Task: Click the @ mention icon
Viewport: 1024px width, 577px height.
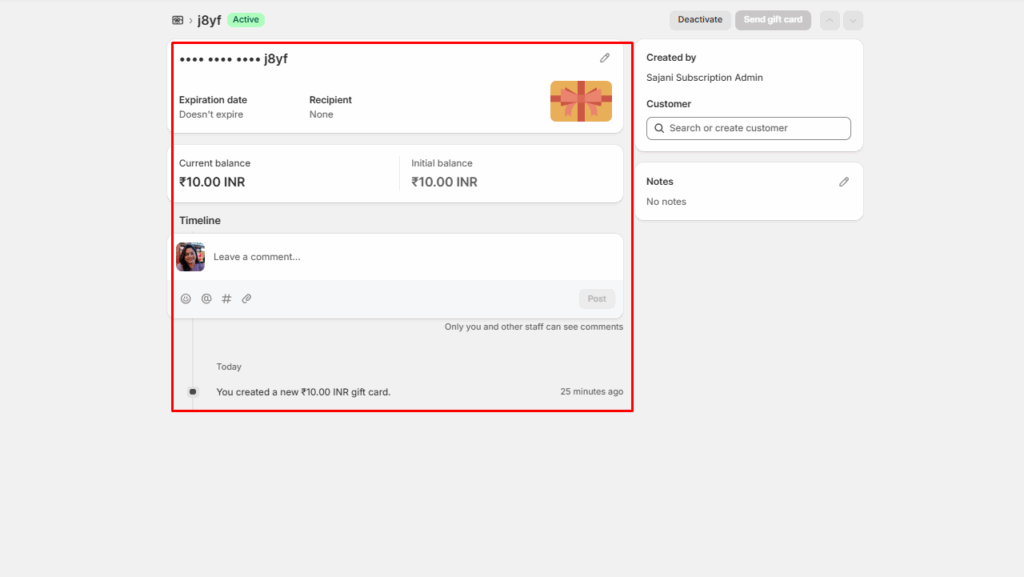Action: (x=206, y=298)
